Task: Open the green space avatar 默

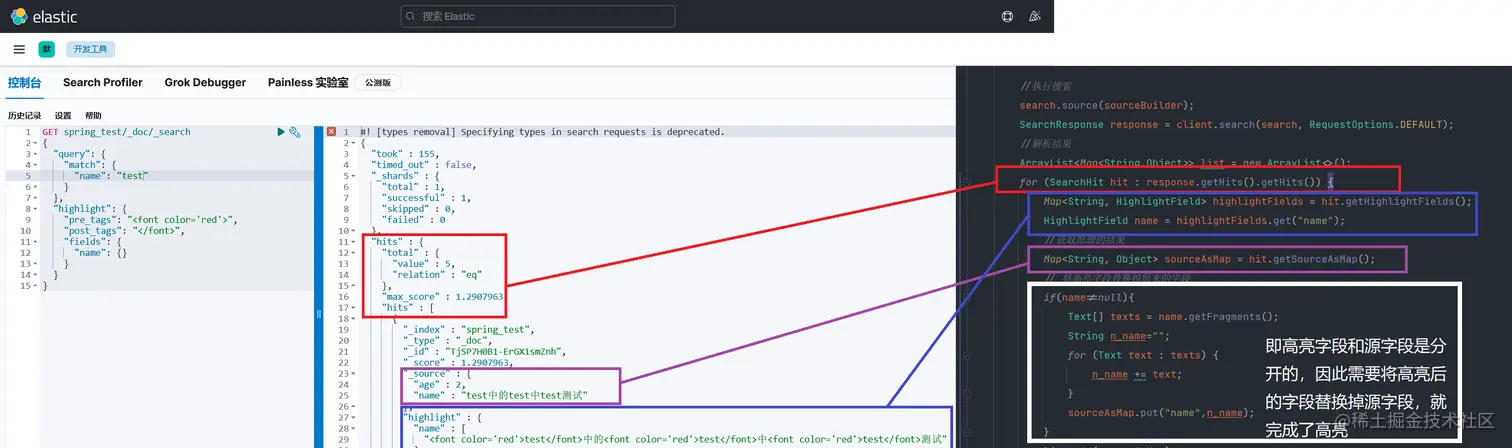Action: point(47,49)
